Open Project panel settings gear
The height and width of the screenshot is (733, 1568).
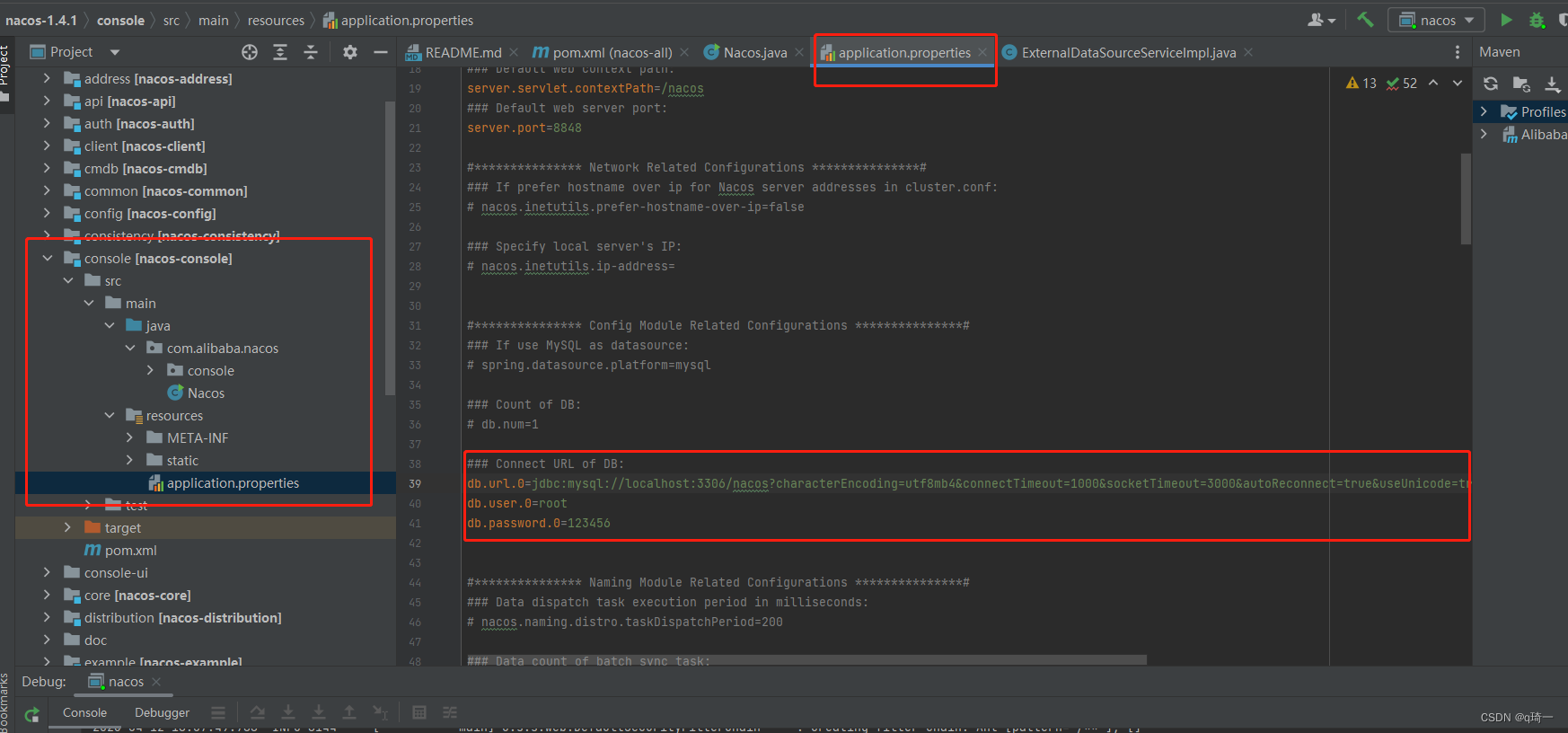(x=350, y=52)
